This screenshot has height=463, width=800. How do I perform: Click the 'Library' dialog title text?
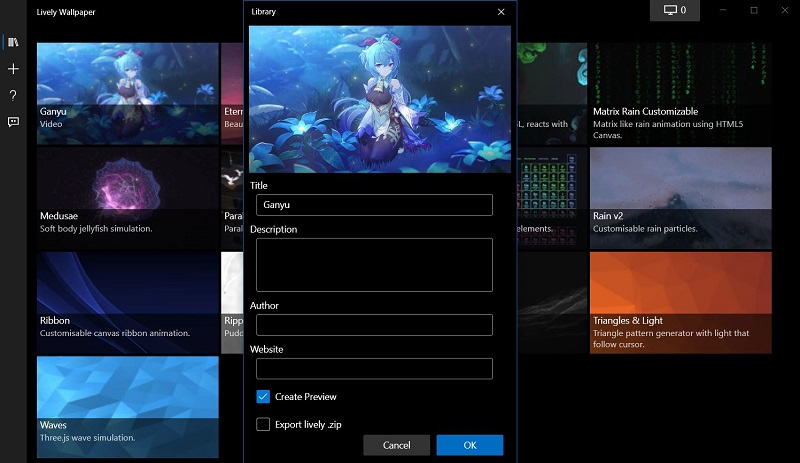click(263, 12)
